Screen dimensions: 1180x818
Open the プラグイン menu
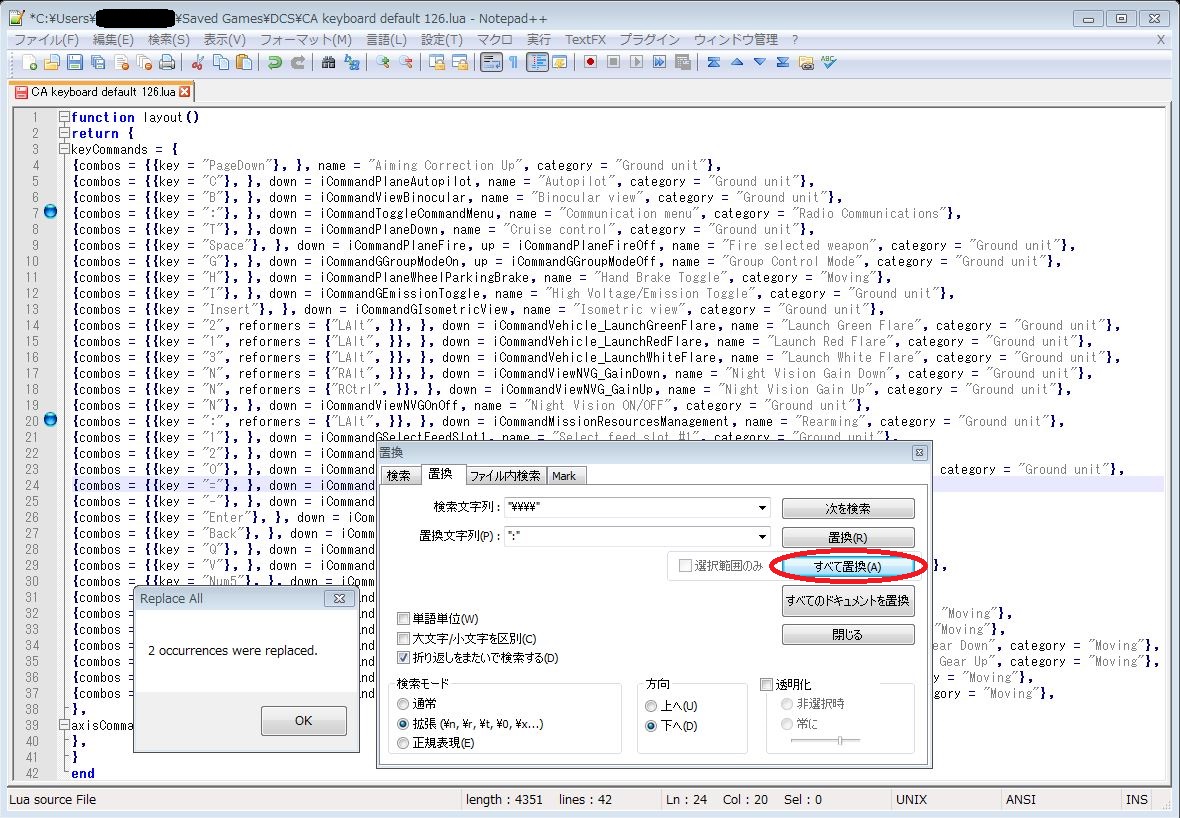click(x=649, y=39)
